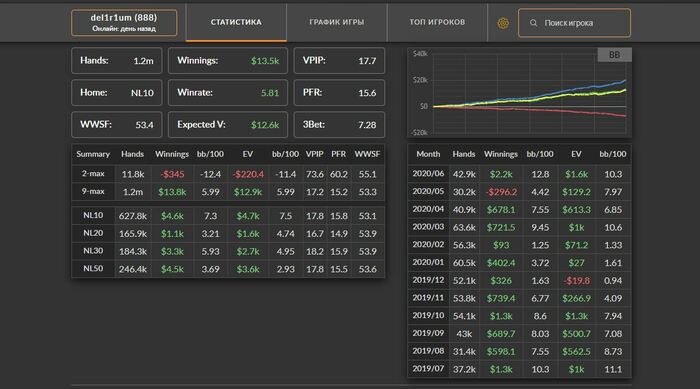Select the Hands 1.2m stat box
The image size is (700, 389).
pos(117,60)
